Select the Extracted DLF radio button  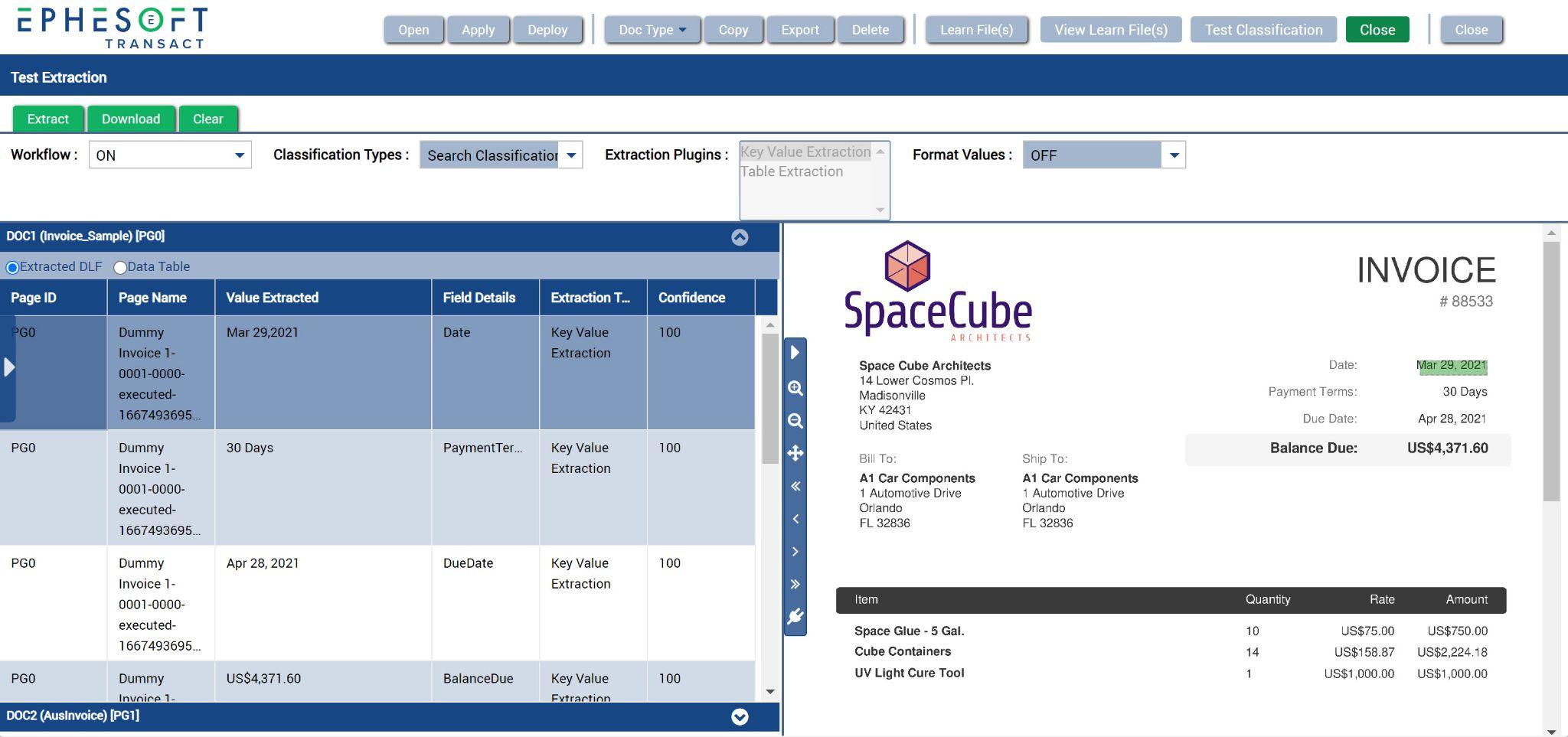12,267
